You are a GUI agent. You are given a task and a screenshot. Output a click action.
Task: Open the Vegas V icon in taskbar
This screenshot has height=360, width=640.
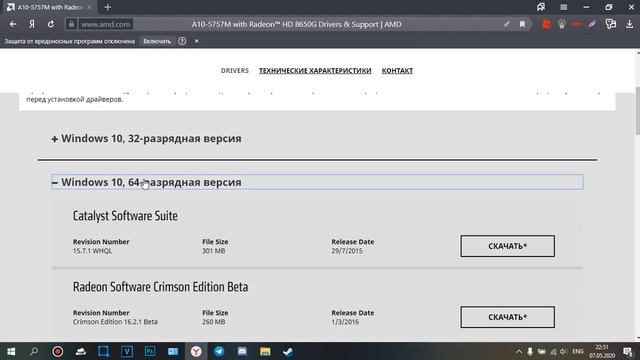click(x=127, y=351)
